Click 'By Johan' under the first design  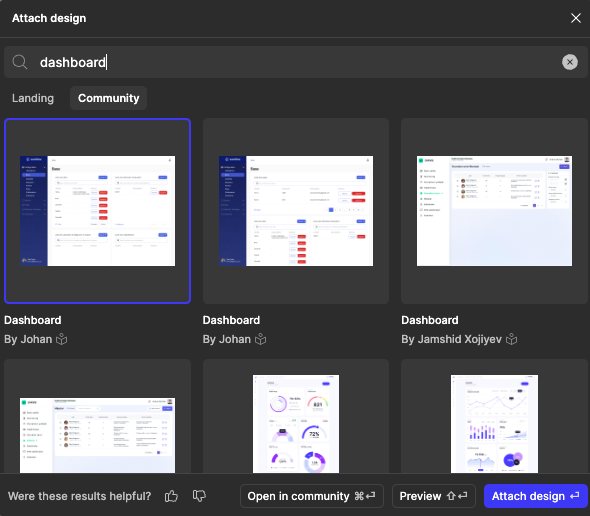pos(28,339)
